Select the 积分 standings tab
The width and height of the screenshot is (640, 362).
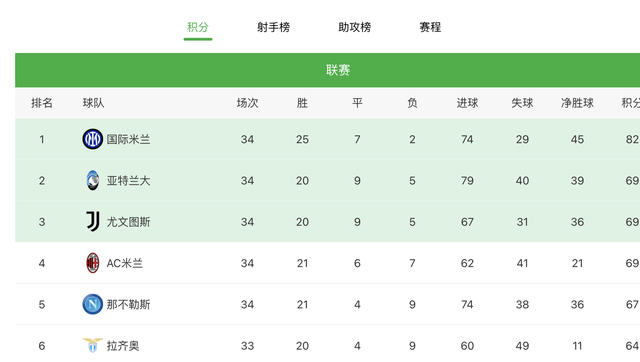(198, 27)
